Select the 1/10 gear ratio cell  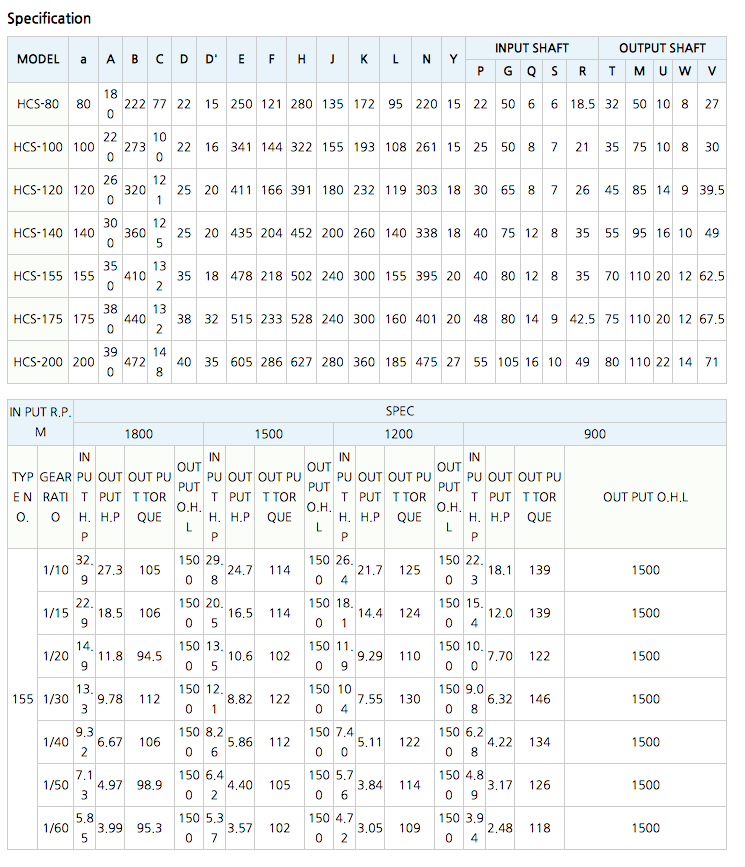click(x=55, y=570)
